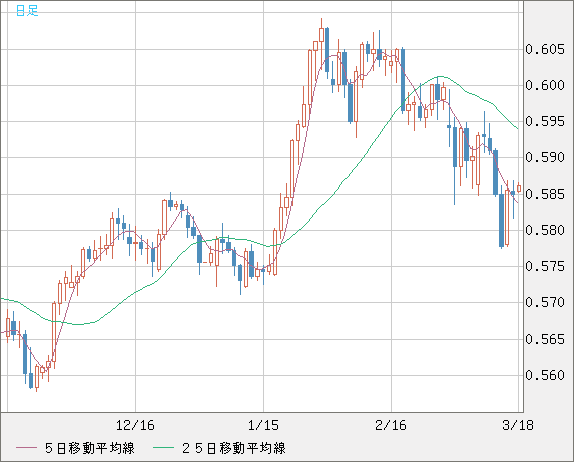Select the 0.565 price axis label

pyautogui.click(x=545, y=339)
